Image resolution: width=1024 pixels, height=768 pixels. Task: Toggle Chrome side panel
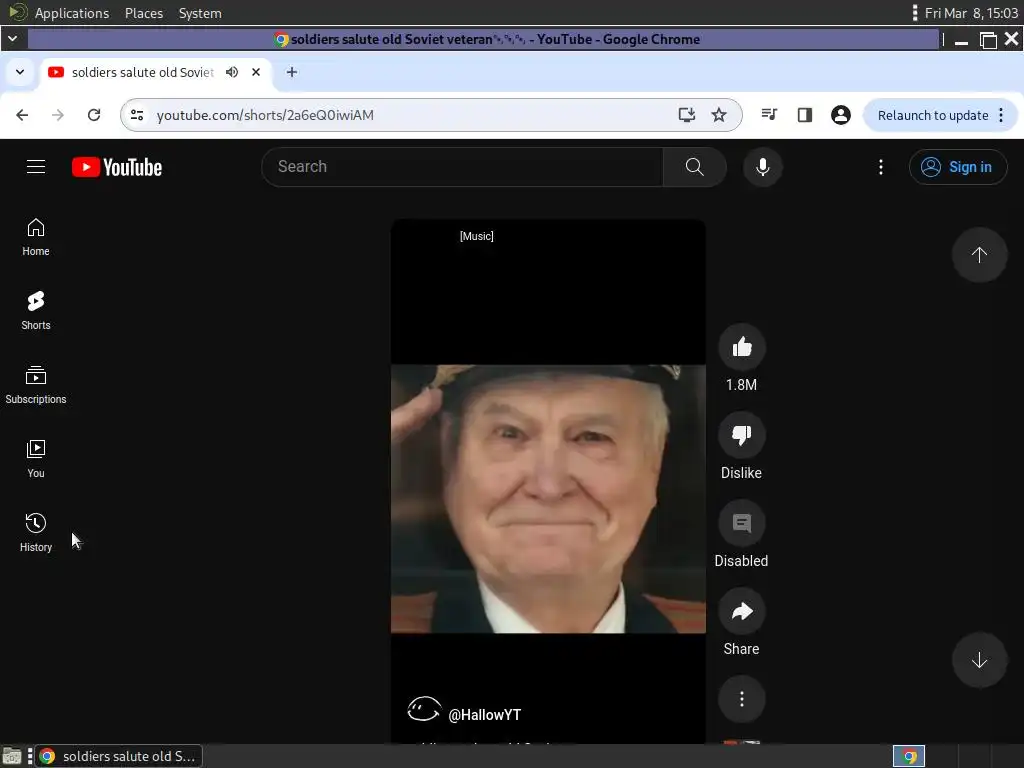tap(805, 115)
